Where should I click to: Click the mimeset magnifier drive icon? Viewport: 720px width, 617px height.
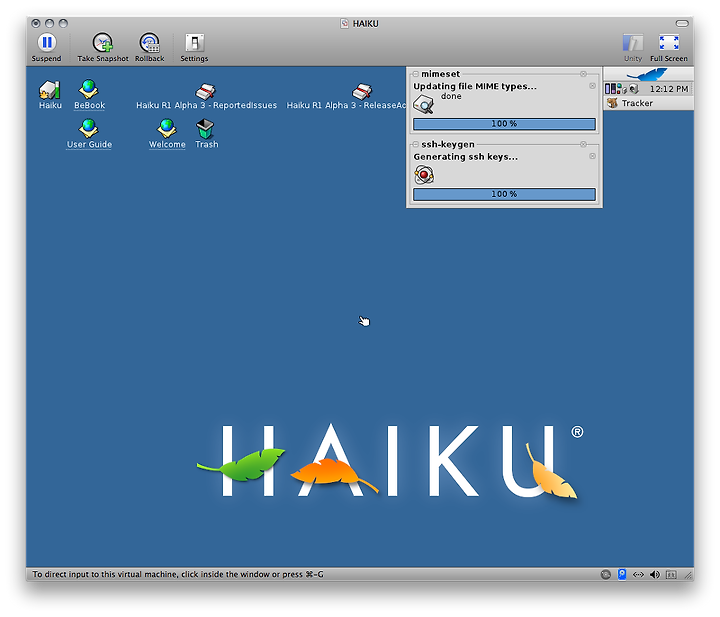(423, 104)
